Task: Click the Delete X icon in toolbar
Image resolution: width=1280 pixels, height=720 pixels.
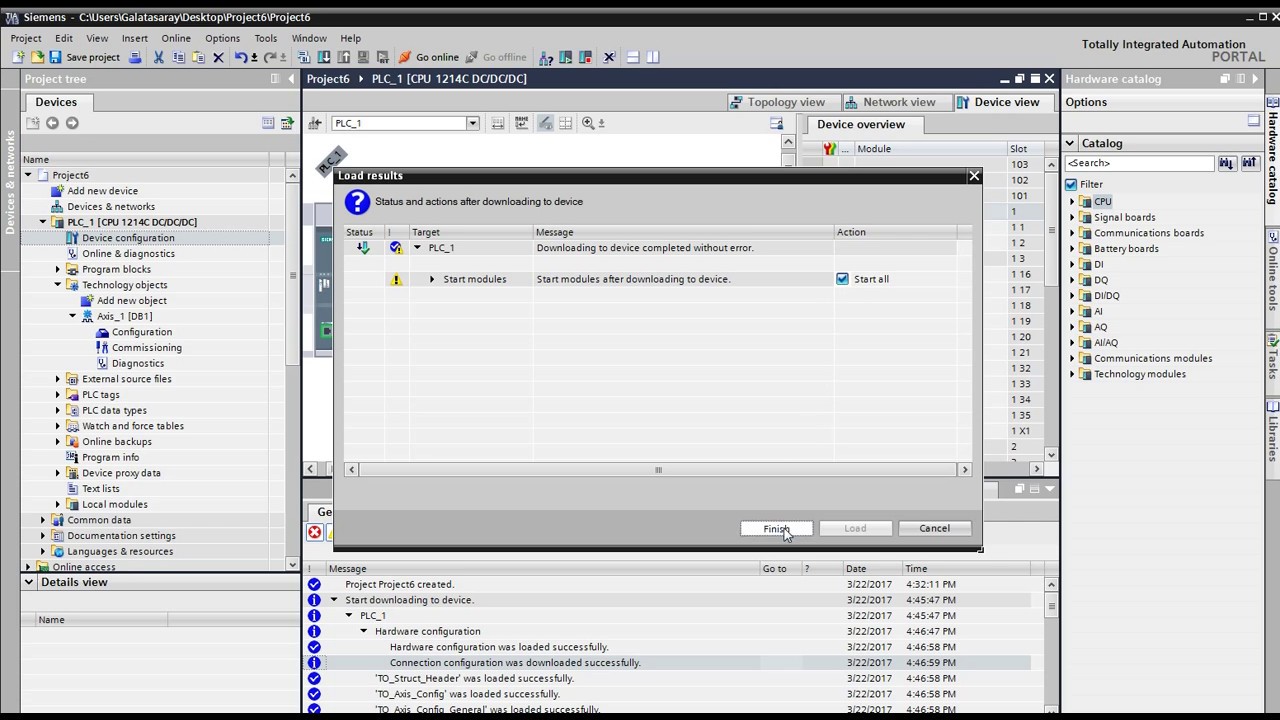Action: point(218,57)
